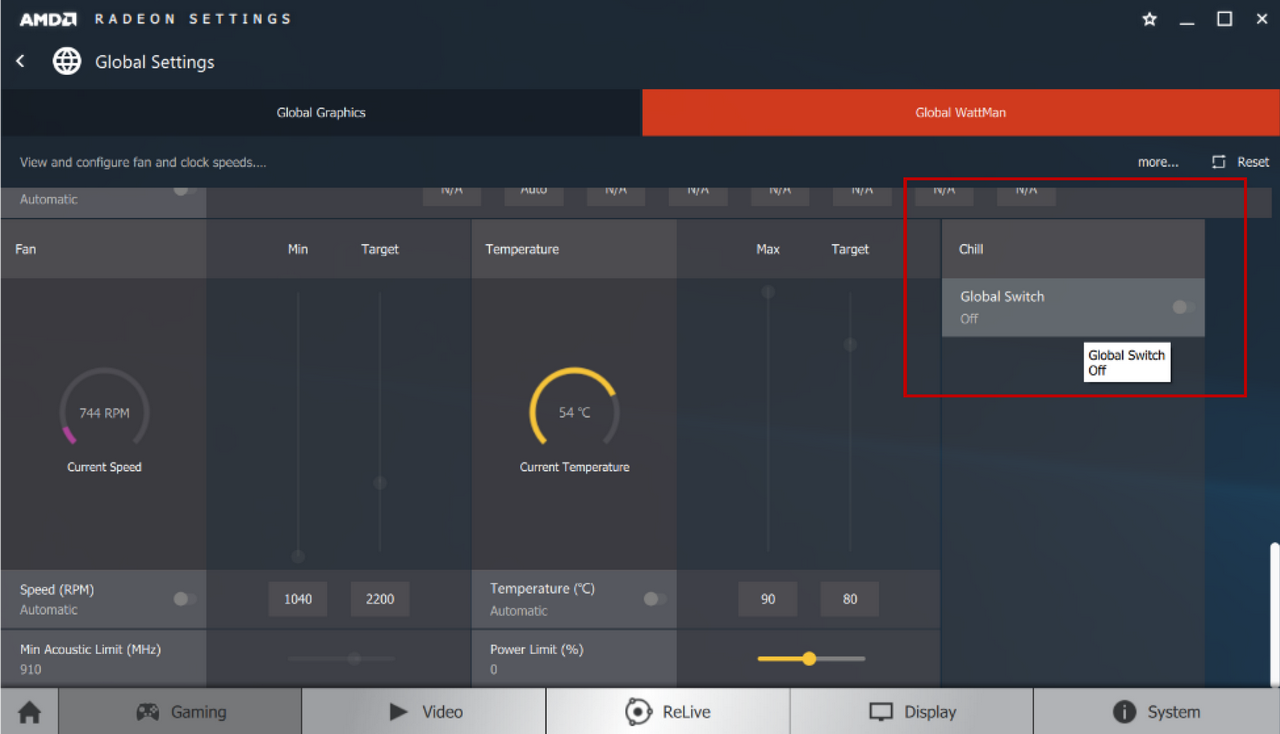Click the temperature Max slider handle
The height and width of the screenshot is (734, 1280).
(768, 292)
